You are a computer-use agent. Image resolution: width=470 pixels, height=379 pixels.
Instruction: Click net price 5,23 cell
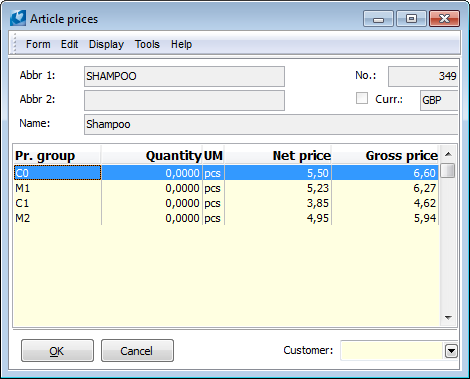point(278,188)
